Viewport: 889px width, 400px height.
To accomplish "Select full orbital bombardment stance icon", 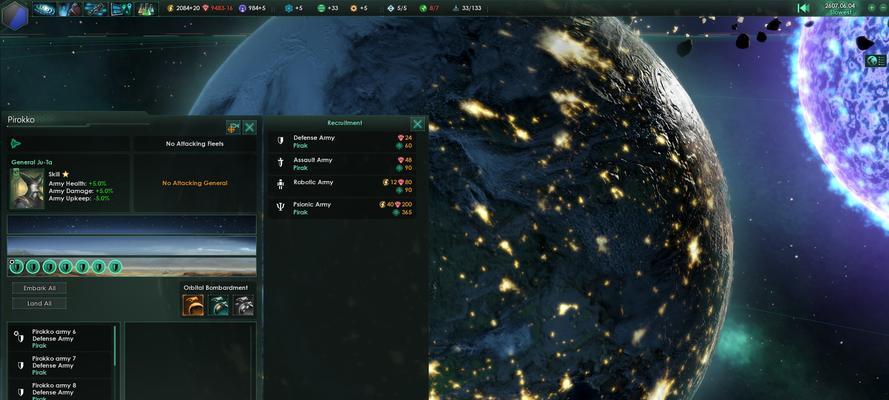I will (193, 305).
